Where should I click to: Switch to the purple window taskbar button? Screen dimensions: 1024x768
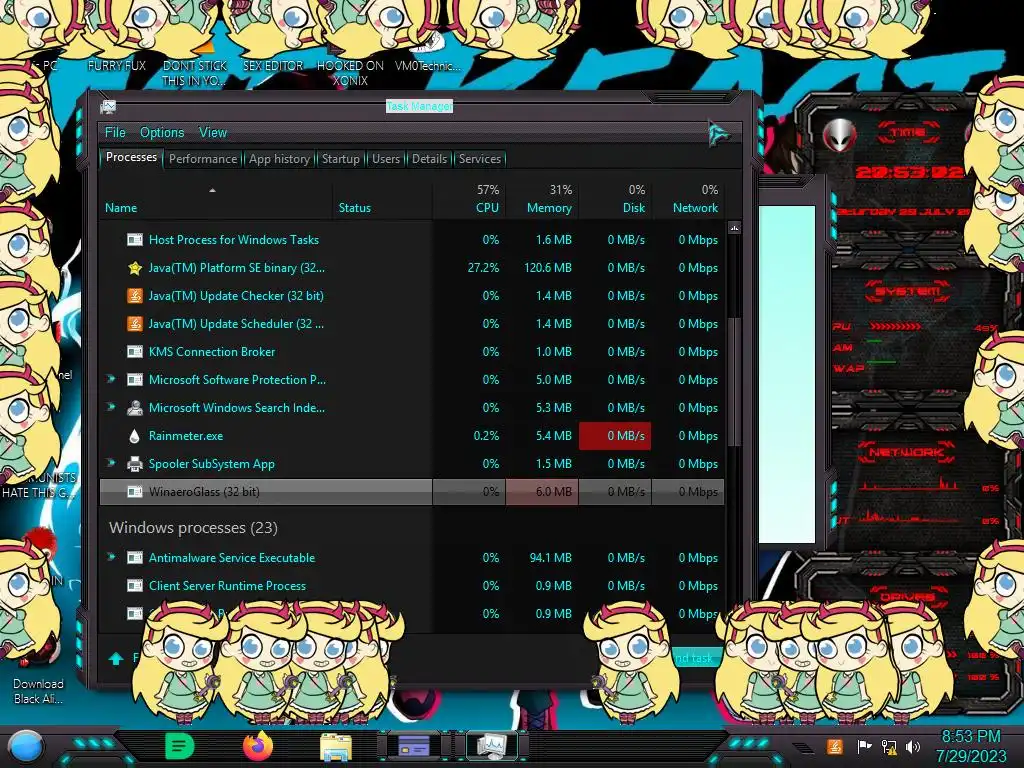pos(413,746)
